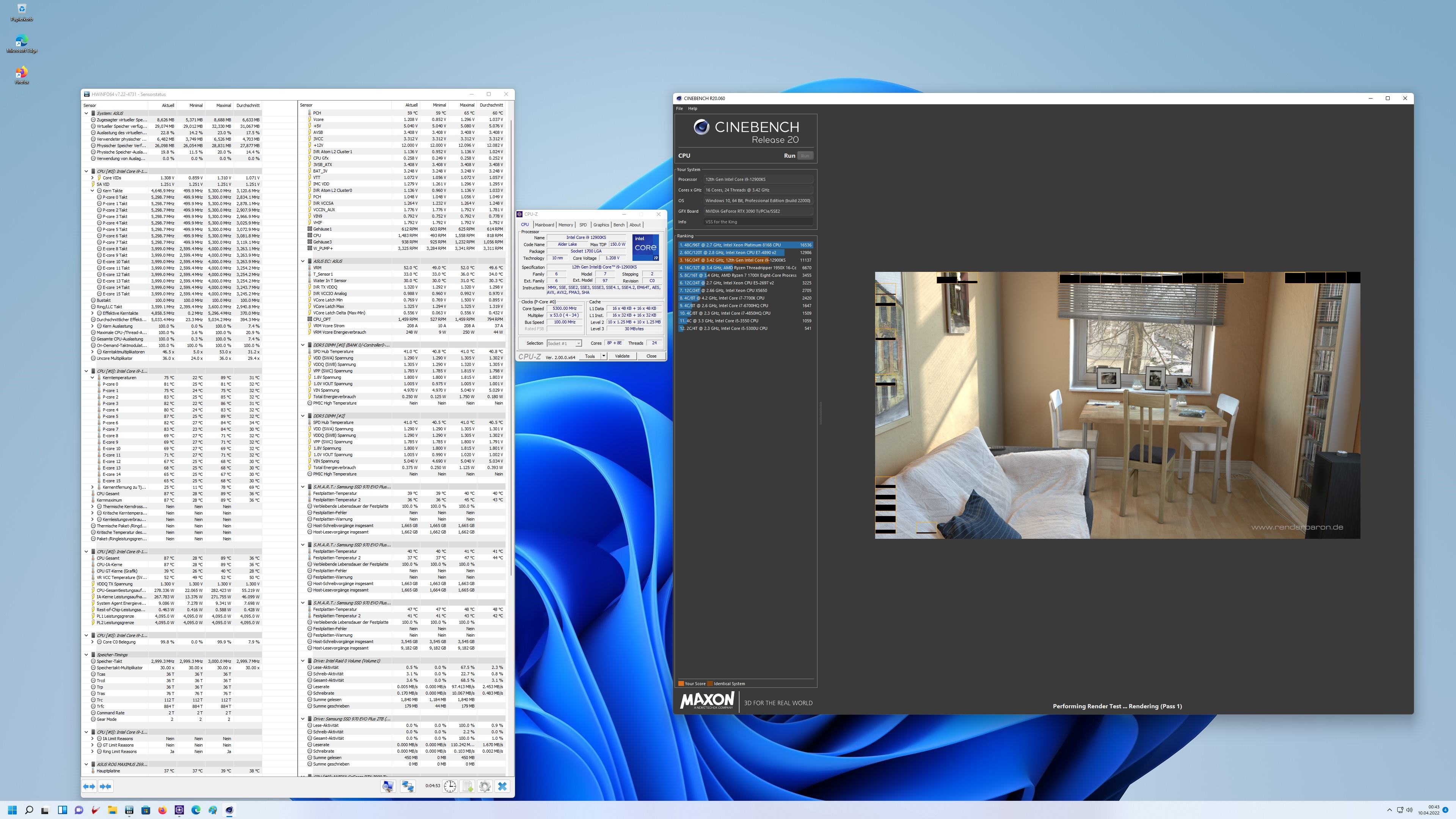Click the Cinebench render preview image
The image size is (1456, 819).
click(x=1117, y=405)
